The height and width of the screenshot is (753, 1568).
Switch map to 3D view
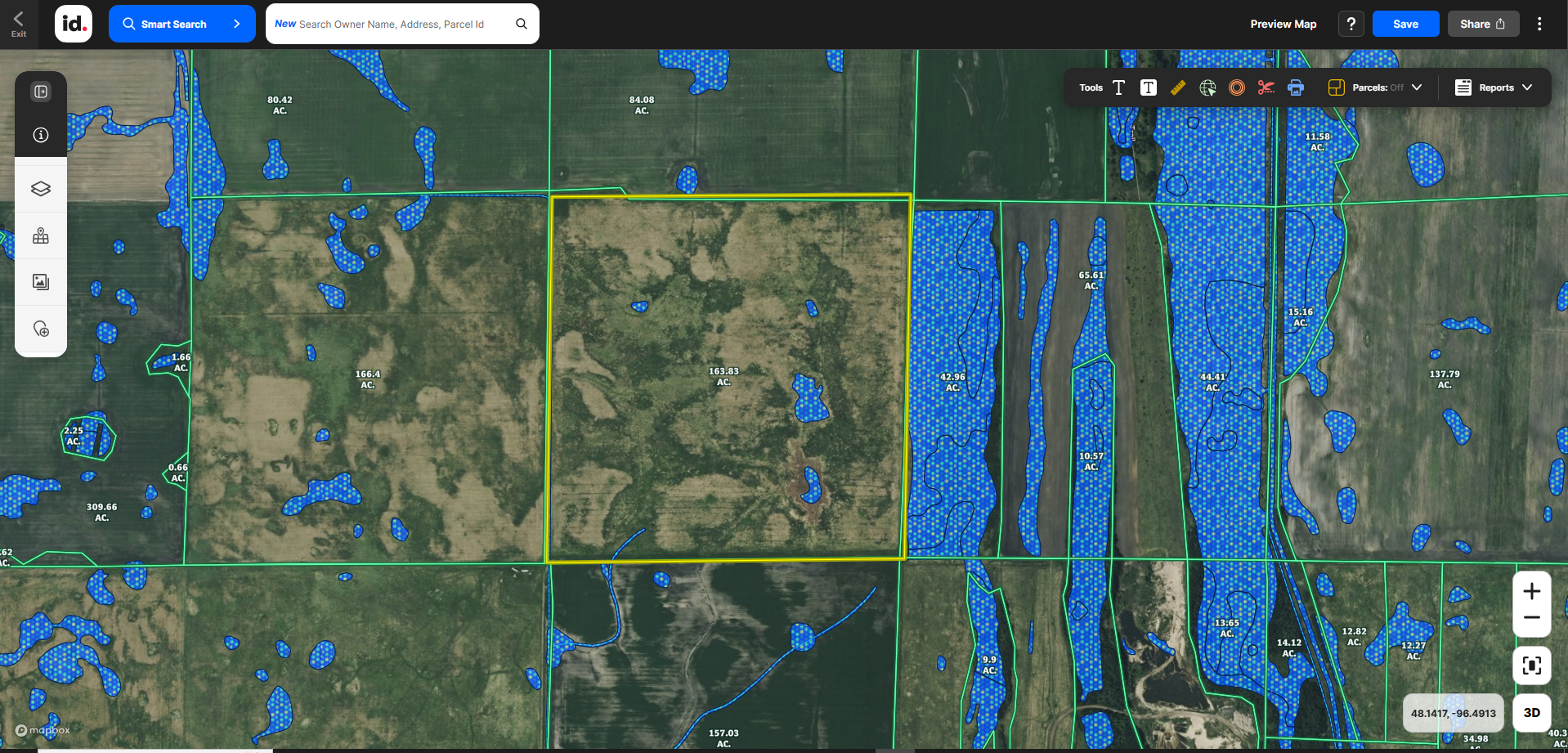(x=1531, y=713)
